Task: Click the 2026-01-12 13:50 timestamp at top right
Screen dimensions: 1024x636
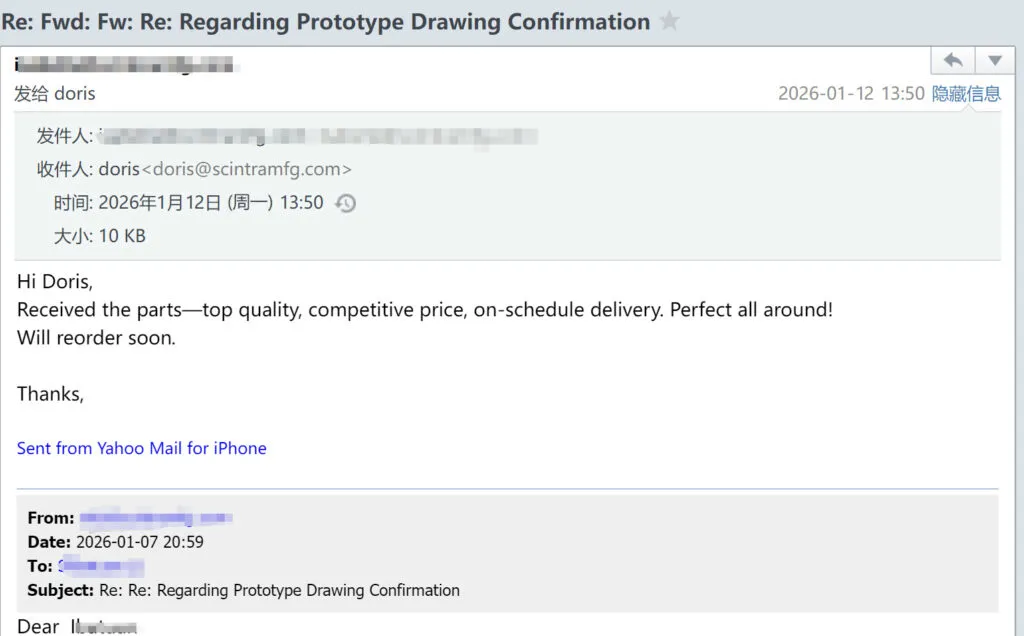Action: [851, 93]
